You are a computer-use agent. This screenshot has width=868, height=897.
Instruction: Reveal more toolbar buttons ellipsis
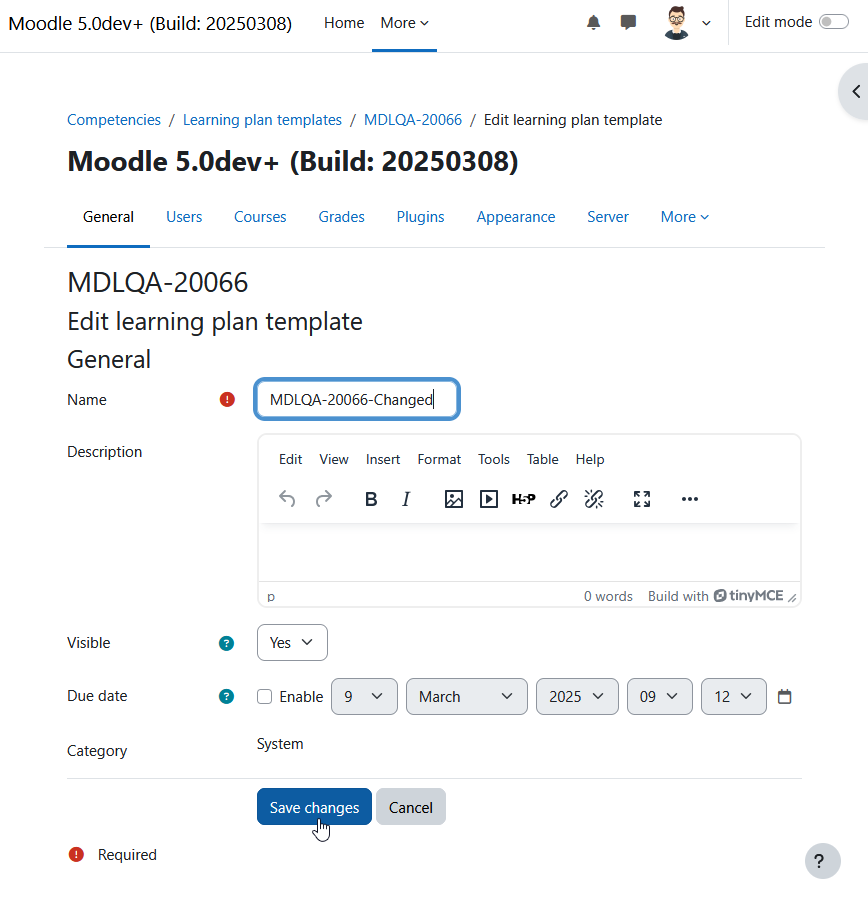[x=690, y=499]
